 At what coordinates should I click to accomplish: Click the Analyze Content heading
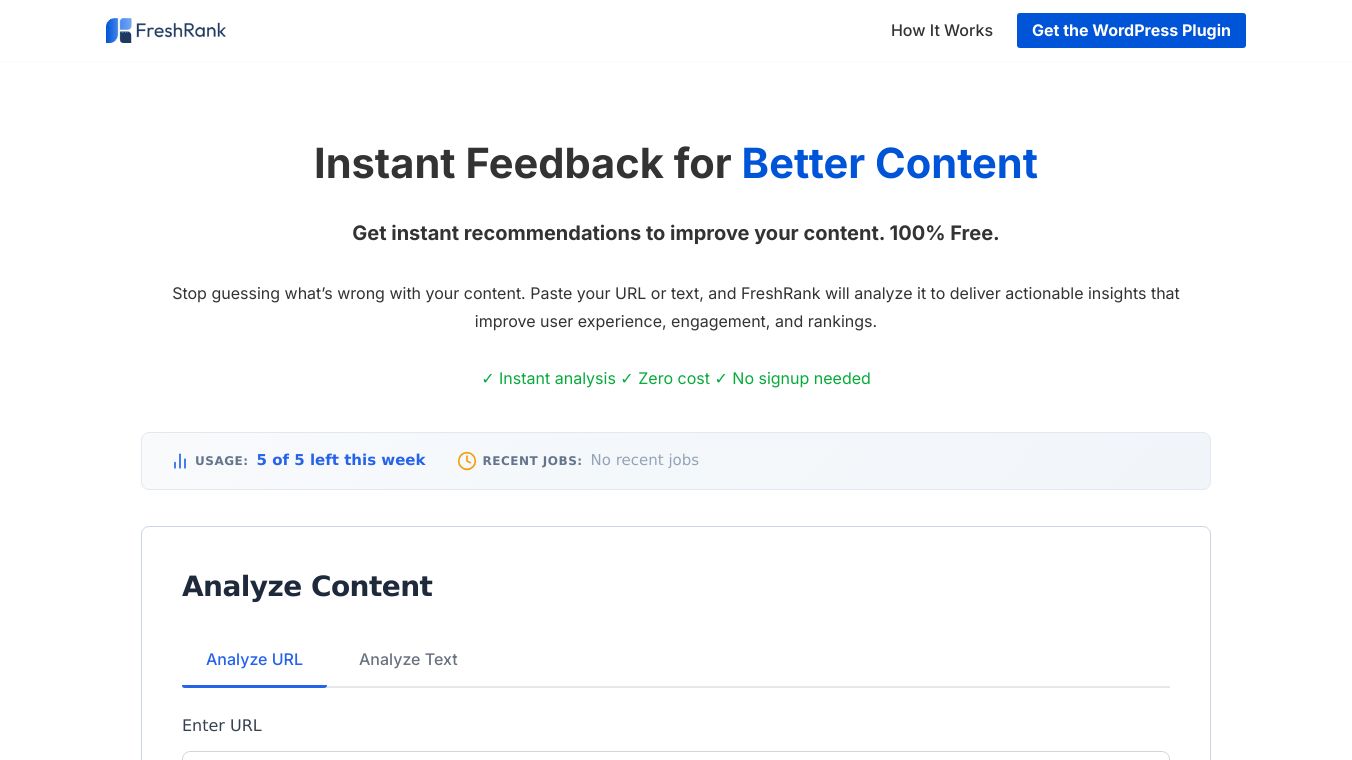(307, 586)
